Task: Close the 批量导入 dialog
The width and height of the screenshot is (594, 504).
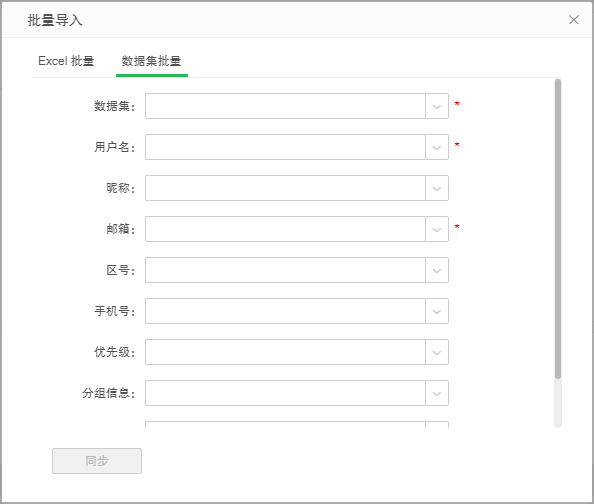Action: (574, 20)
